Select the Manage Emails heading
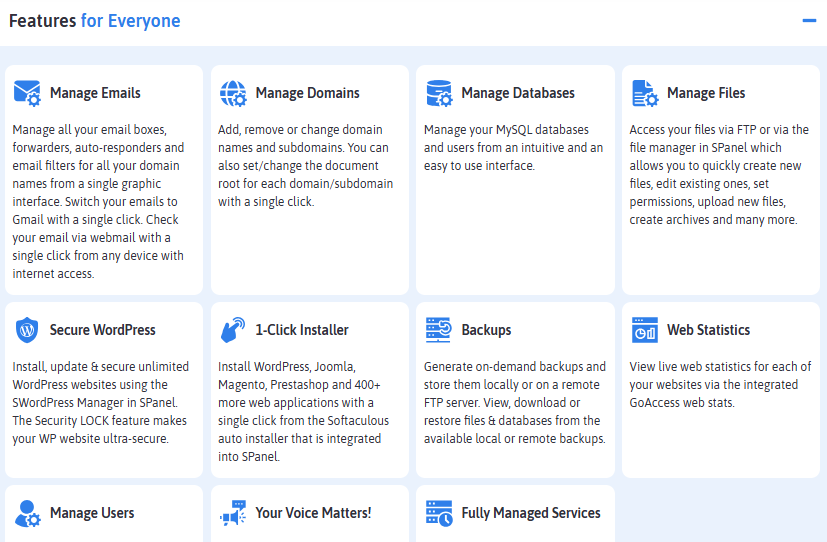 point(95,93)
